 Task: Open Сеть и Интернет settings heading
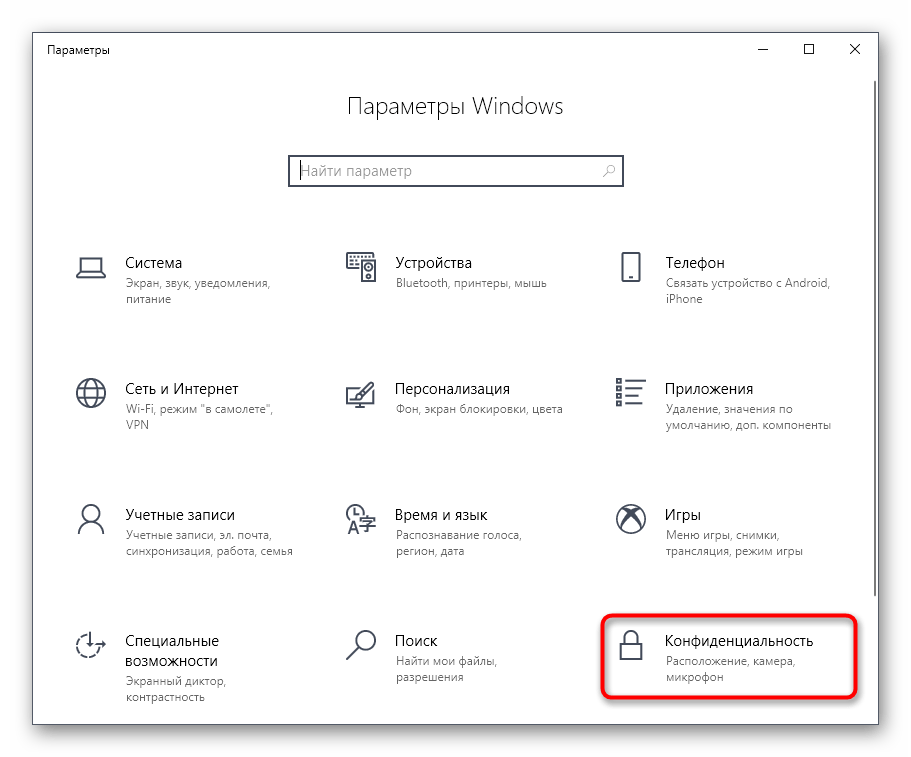182,389
